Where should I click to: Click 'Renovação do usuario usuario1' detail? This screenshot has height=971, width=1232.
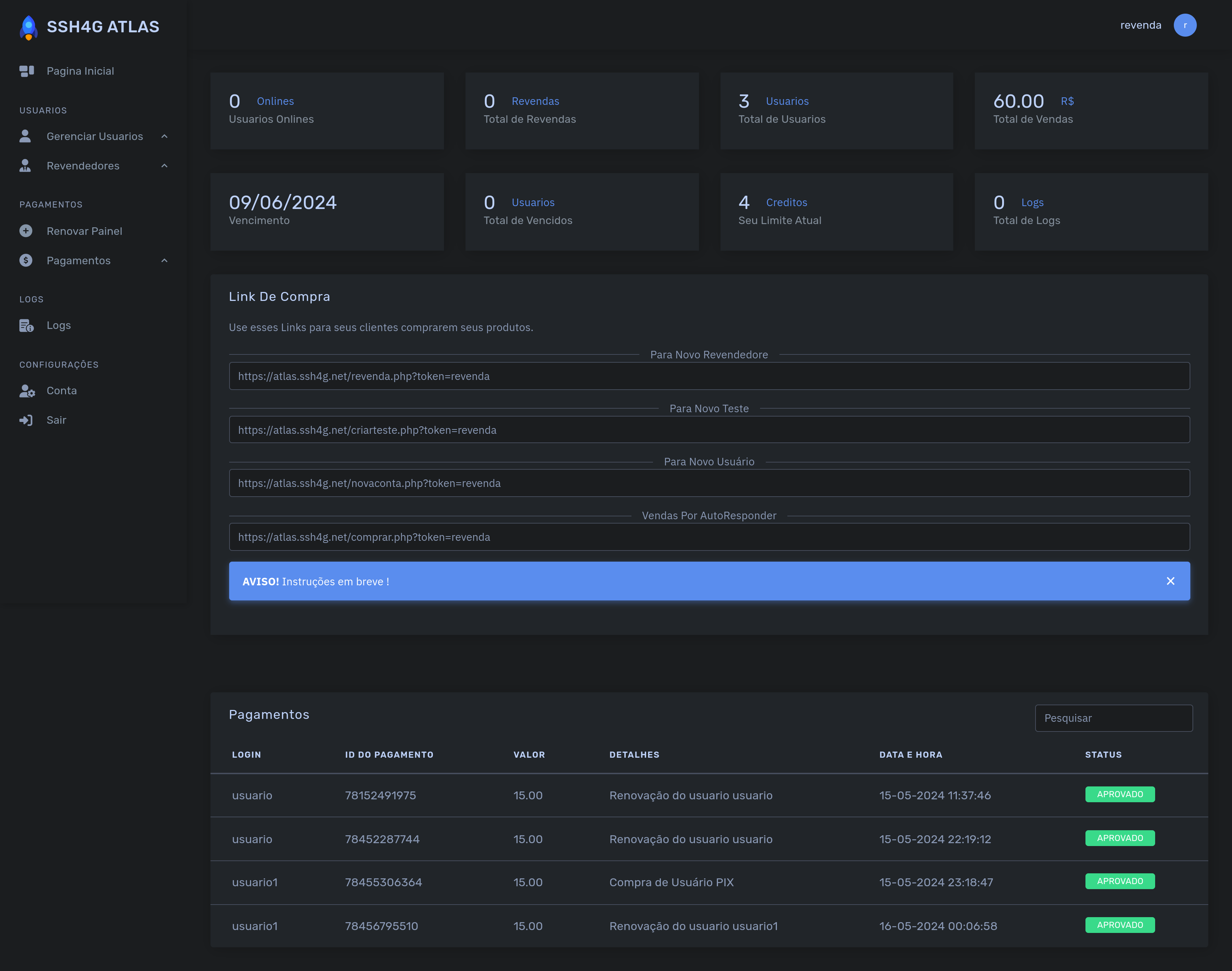tap(693, 926)
